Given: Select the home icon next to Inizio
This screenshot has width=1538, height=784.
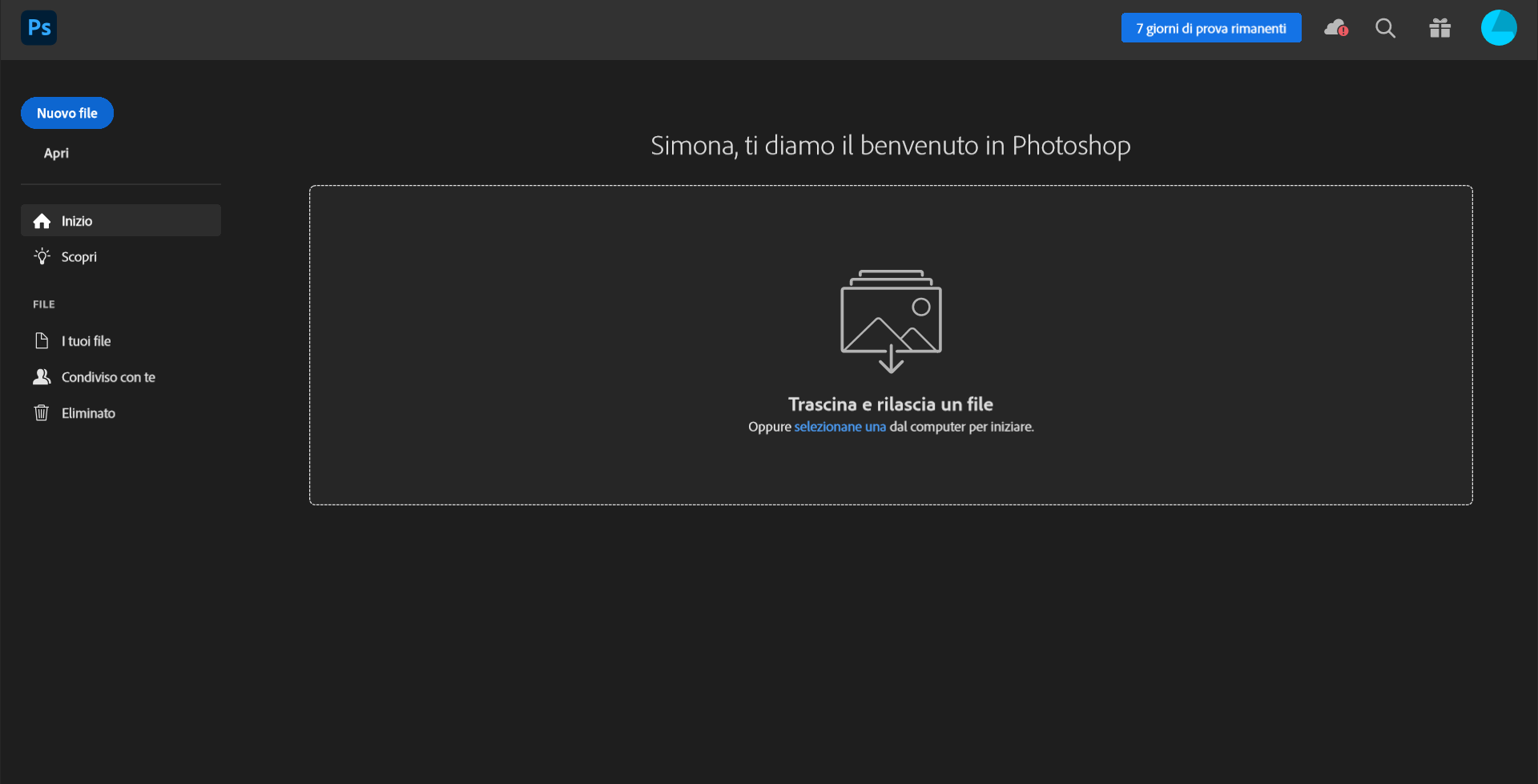Looking at the screenshot, I should tap(41, 220).
